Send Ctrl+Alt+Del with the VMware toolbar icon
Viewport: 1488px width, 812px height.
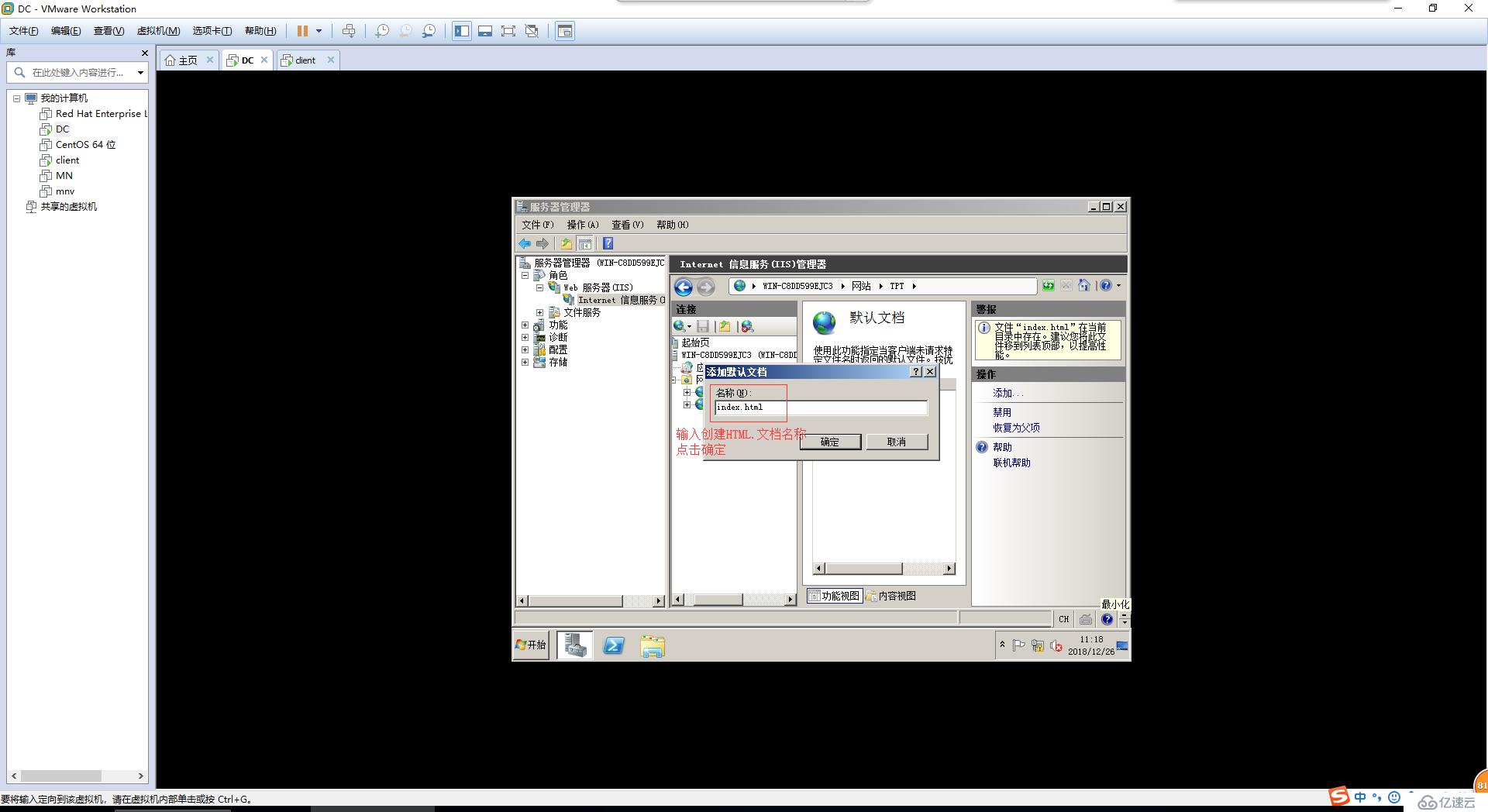[x=349, y=31]
